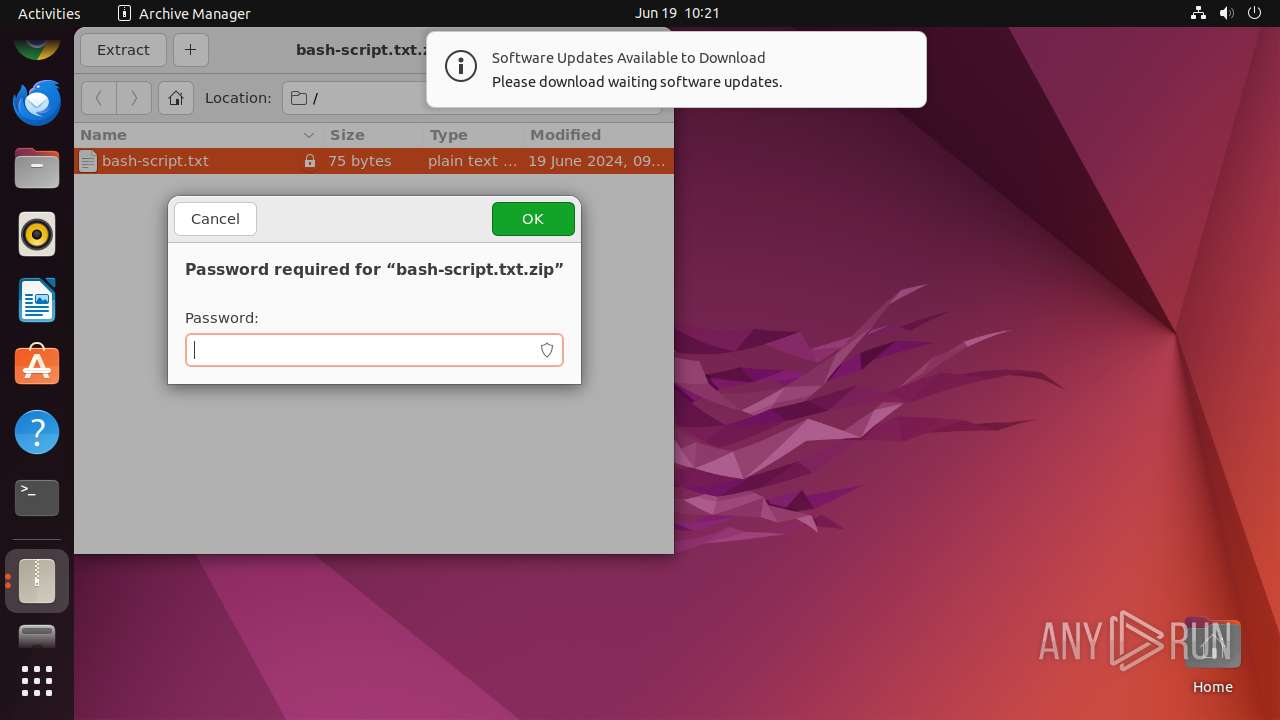
Task: Click the lock icon on bash-script.txt
Action: (x=310, y=161)
